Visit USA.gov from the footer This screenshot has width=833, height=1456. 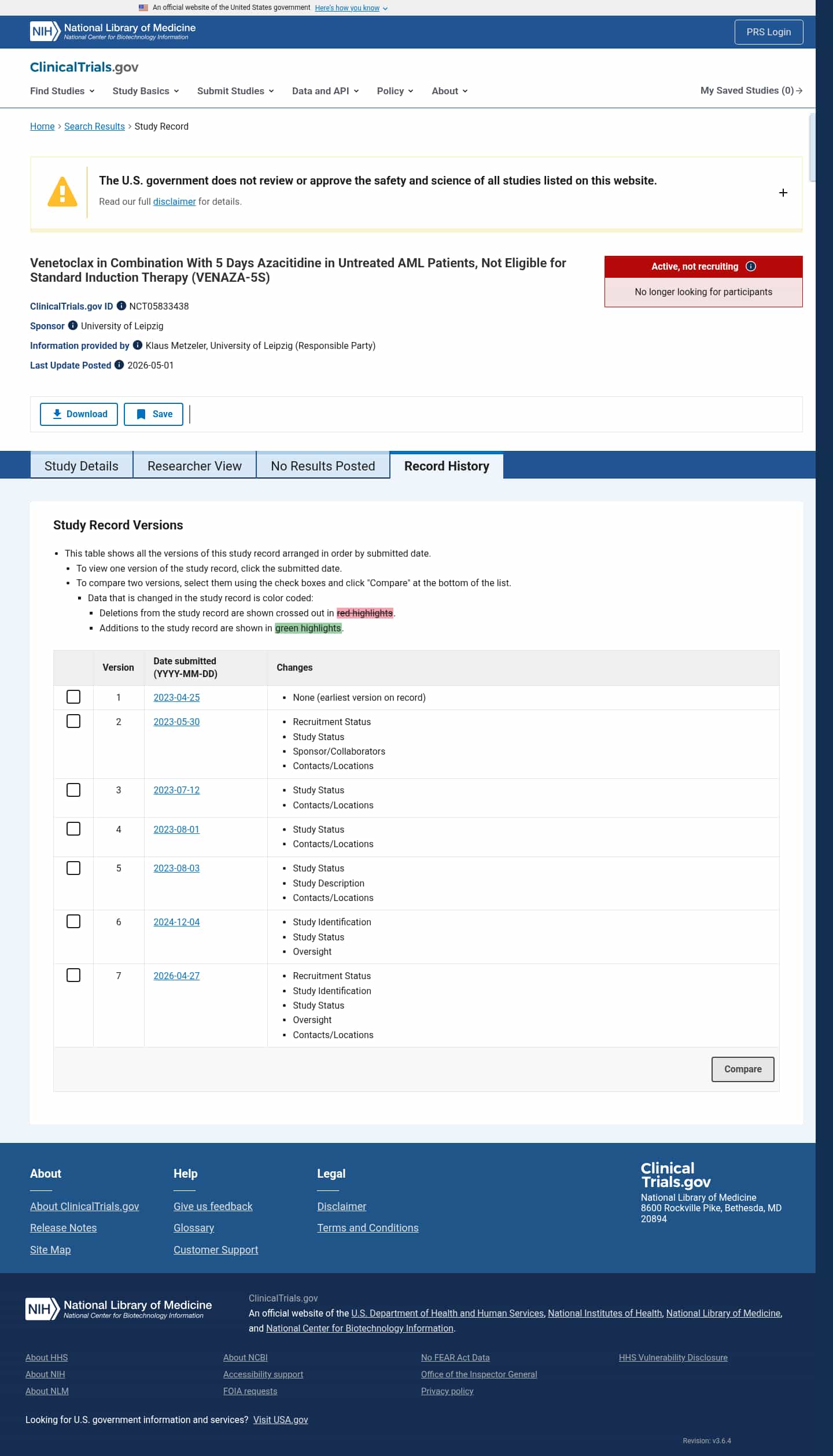click(281, 1420)
